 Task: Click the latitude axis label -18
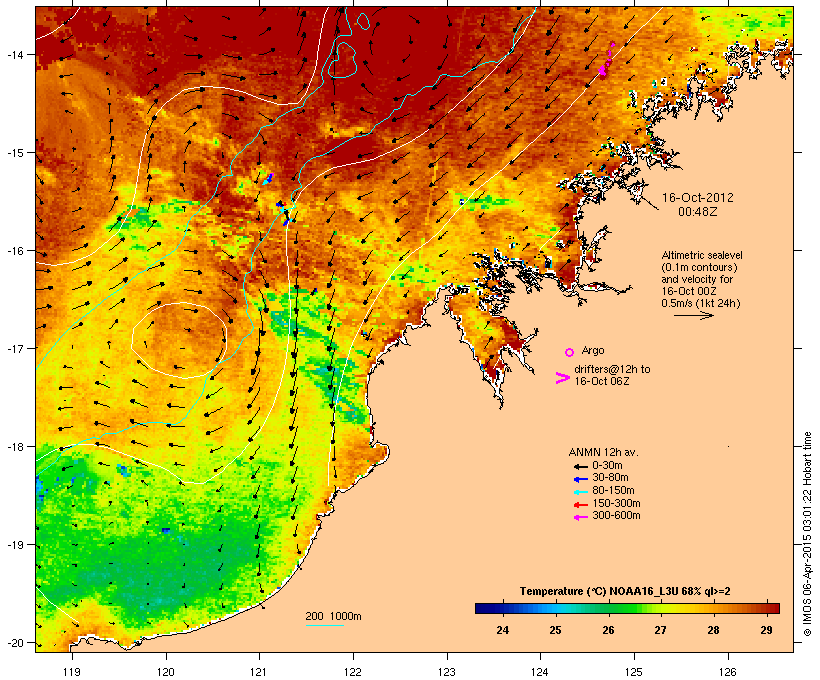point(14,447)
